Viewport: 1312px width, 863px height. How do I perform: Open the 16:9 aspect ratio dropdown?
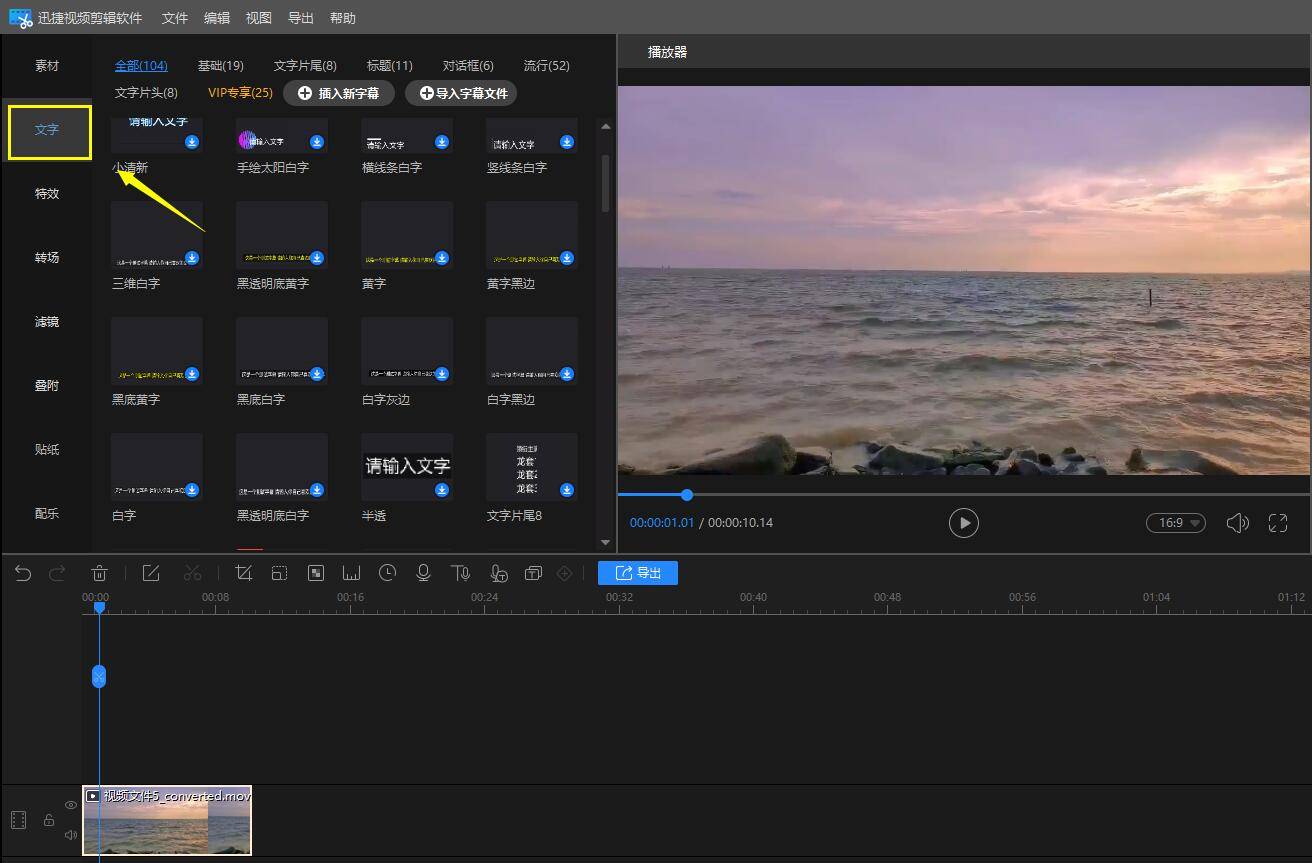click(1175, 523)
